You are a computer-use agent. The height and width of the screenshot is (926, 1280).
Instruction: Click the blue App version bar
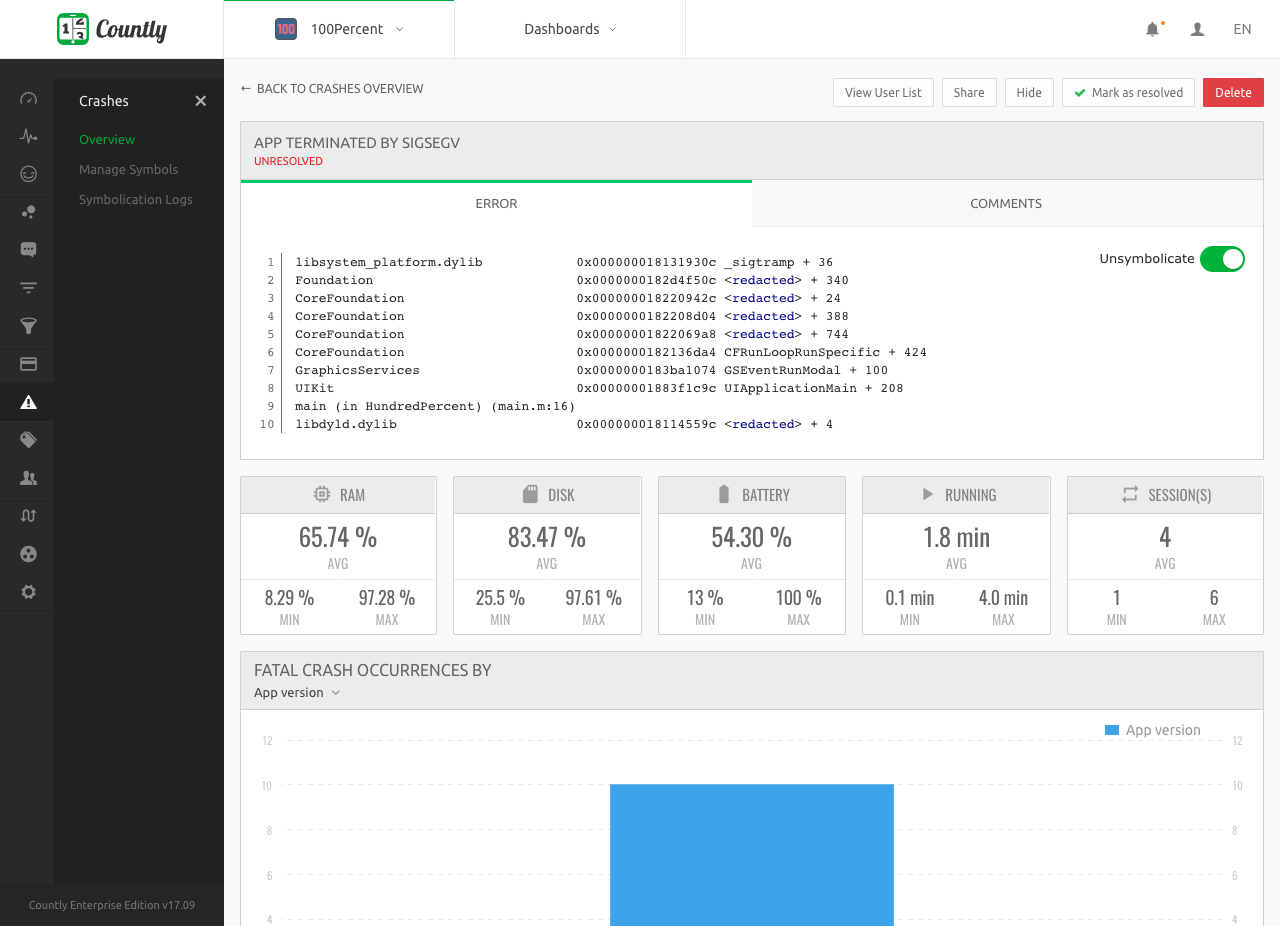point(752,855)
